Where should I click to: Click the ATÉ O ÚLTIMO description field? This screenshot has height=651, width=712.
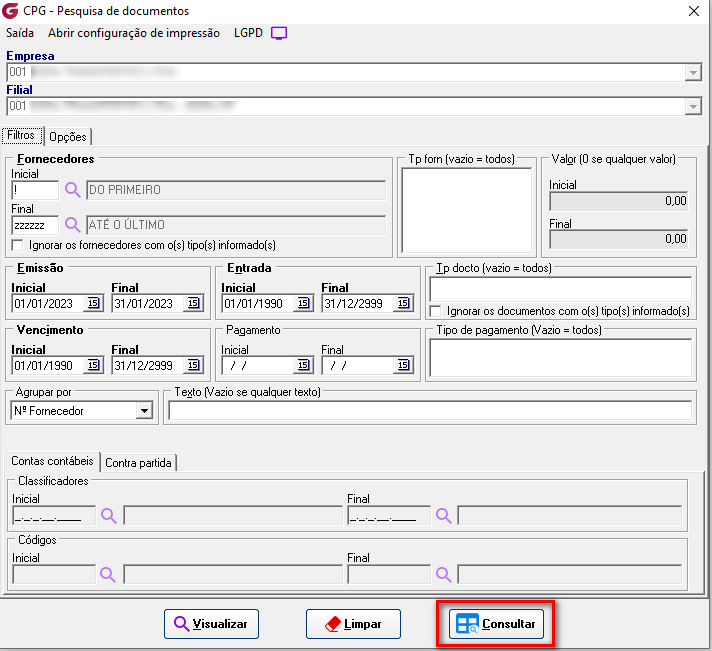coord(236,225)
